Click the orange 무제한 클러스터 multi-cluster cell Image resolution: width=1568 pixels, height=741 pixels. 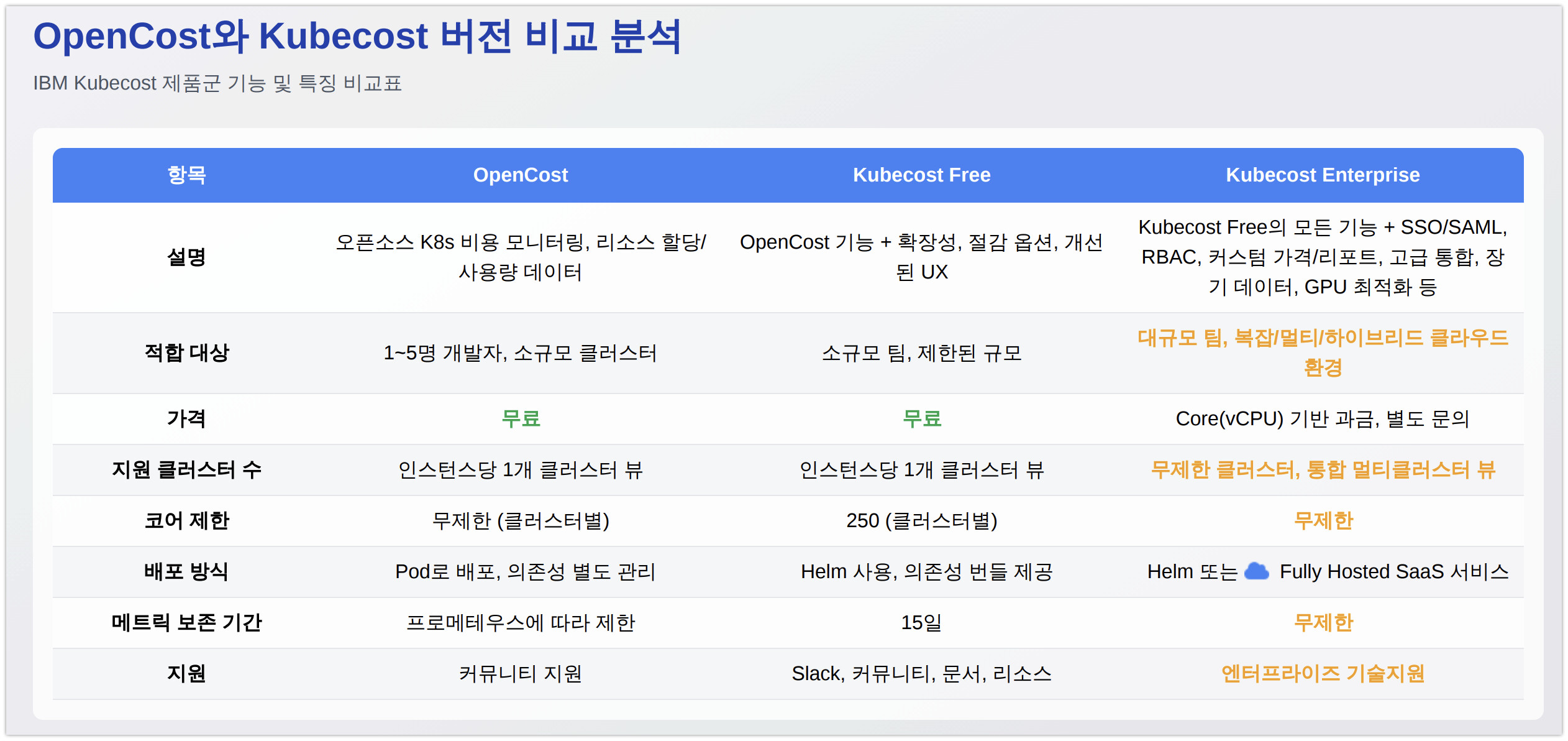pyautogui.click(x=1323, y=470)
